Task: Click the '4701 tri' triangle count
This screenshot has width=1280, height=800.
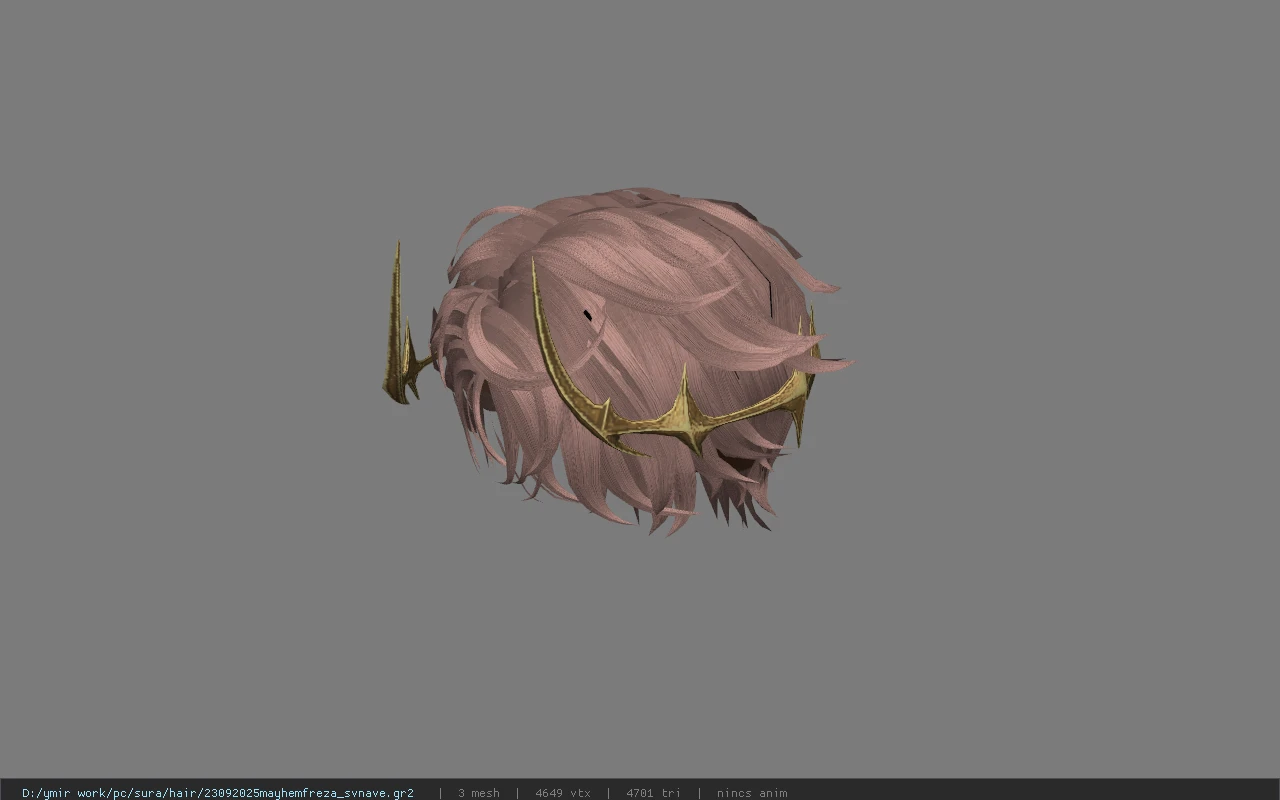Action: 653,793
